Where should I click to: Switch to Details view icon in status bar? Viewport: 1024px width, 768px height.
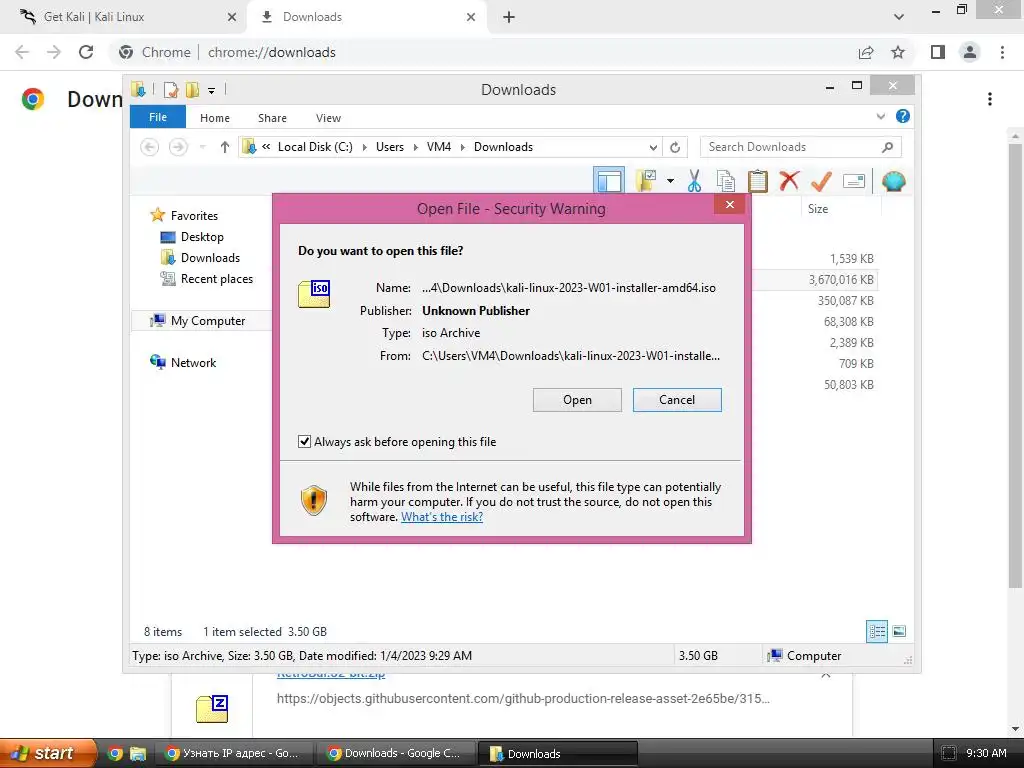tap(877, 631)
